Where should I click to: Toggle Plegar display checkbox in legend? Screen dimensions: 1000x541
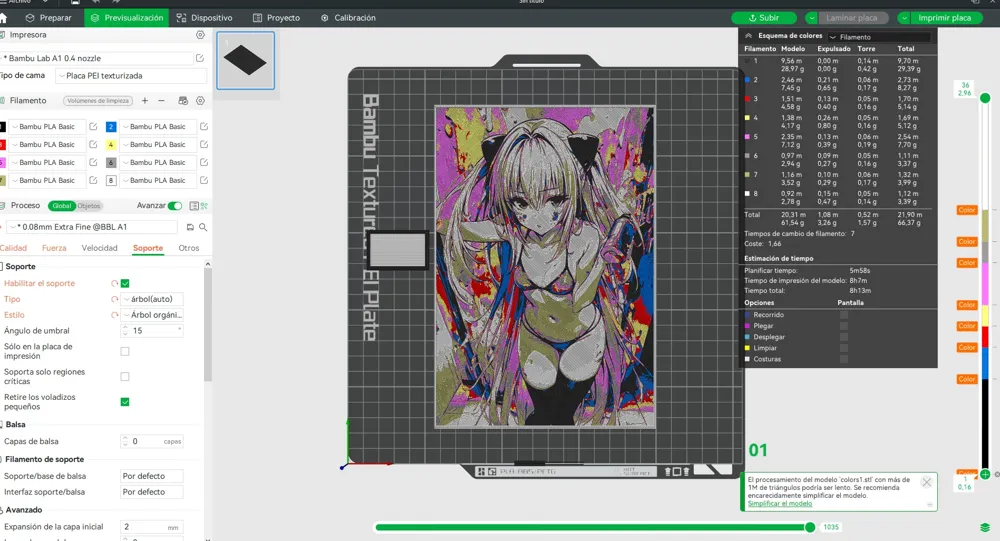pyautogui.click(x=844, y=326)
